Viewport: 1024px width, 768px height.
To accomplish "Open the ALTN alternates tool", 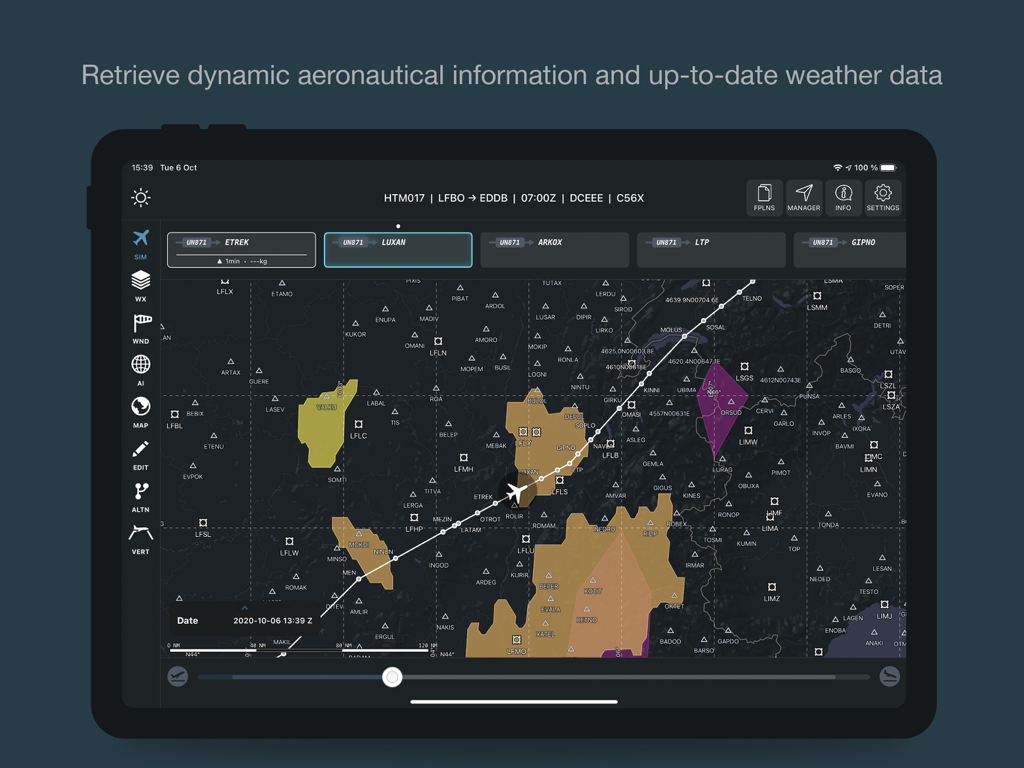I will point(140,491).
